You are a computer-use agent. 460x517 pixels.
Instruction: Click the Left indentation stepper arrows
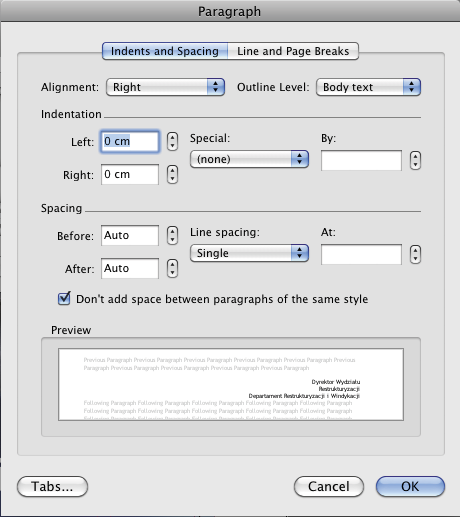click(172, 141)
